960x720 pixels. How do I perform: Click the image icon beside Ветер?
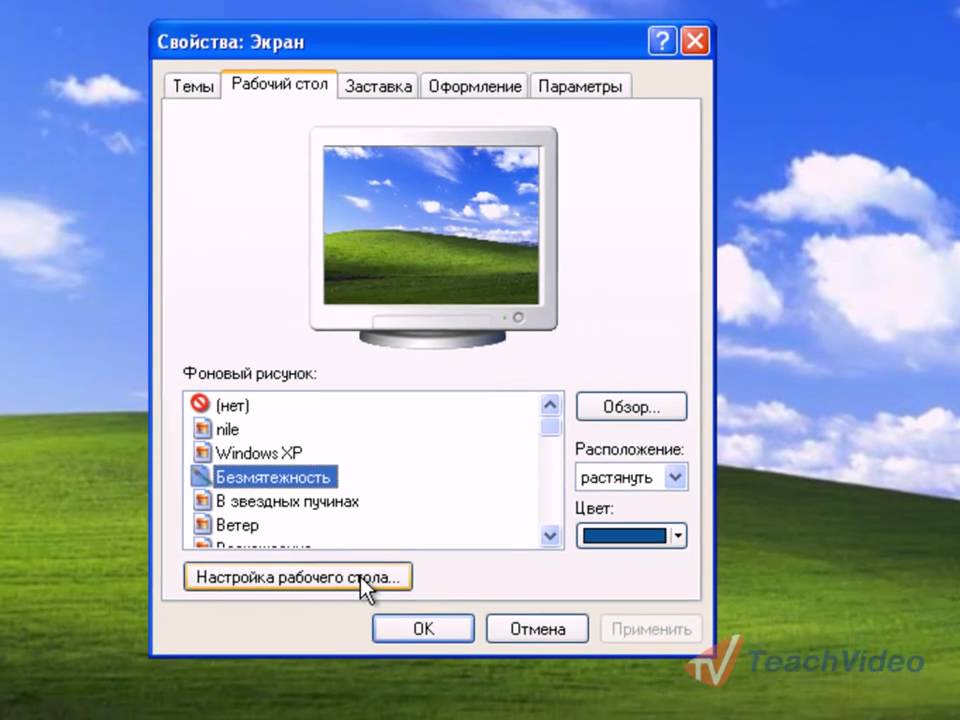point(202,525)
